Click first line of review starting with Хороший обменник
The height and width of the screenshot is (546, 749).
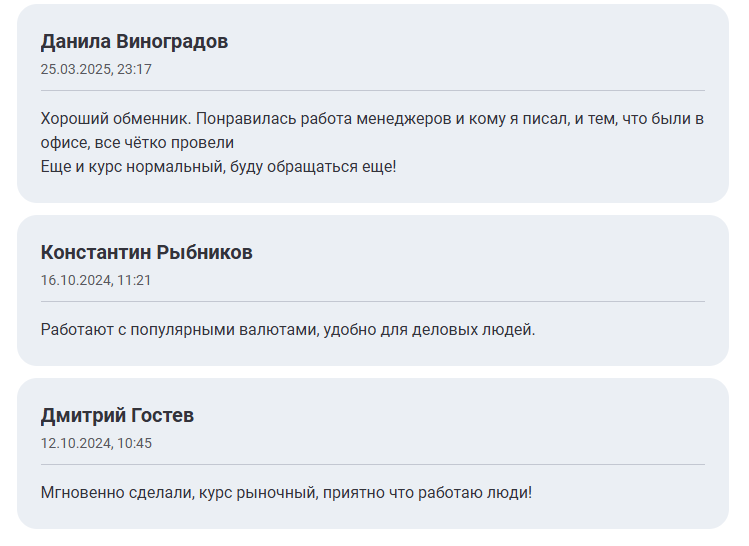click(372, 118)
